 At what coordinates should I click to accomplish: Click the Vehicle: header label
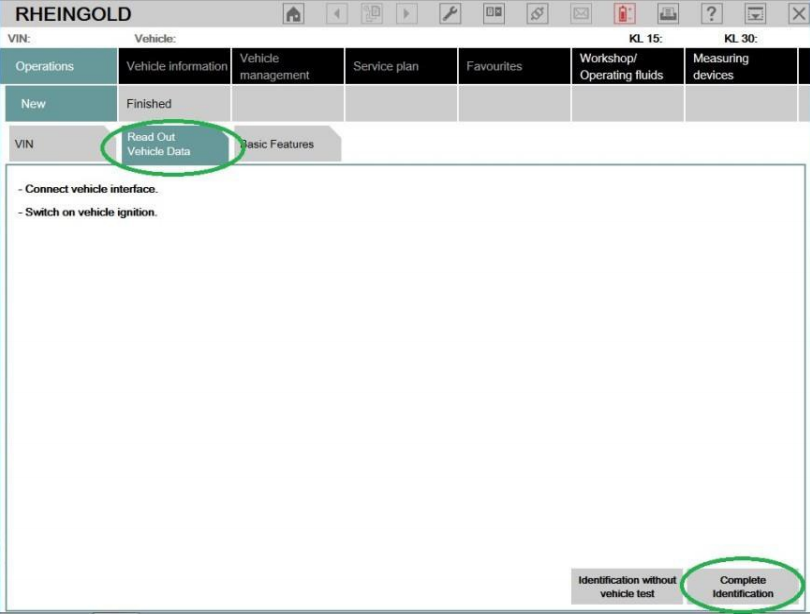155,38
